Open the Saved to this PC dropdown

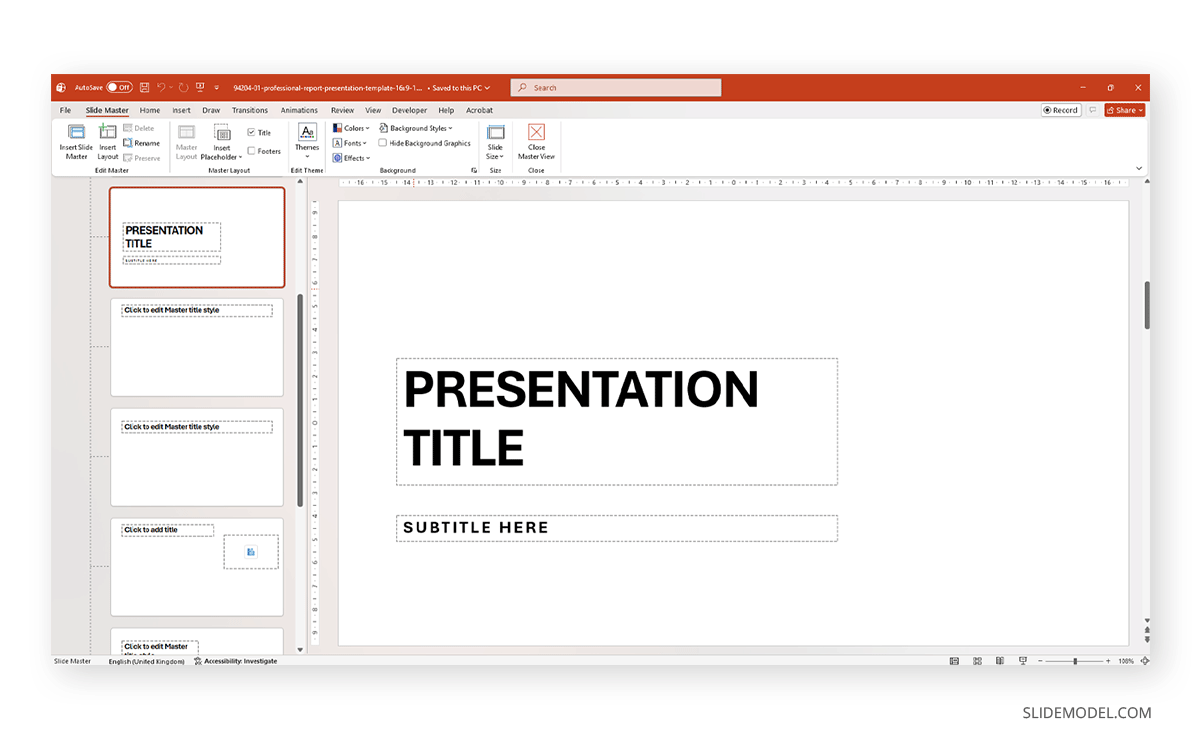point(461,88)
